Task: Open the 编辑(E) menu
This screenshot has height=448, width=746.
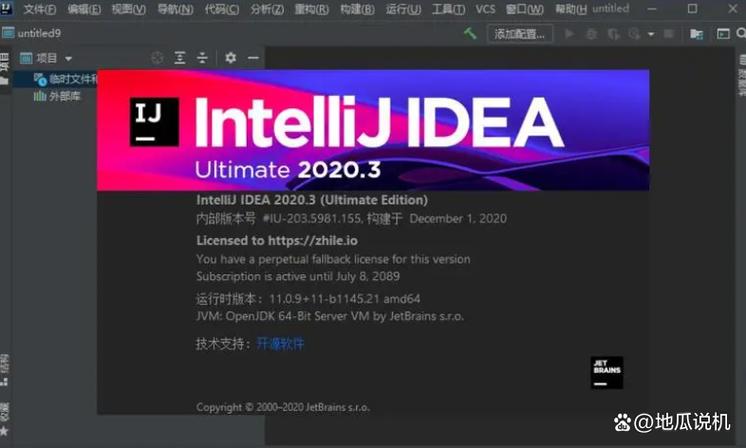Action: point(84,9)
